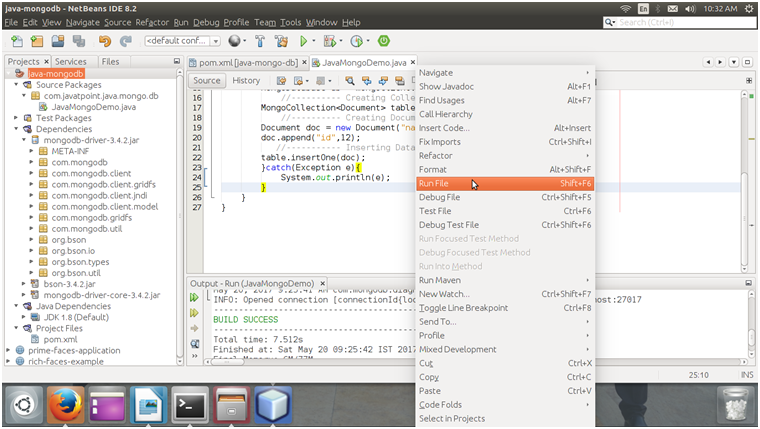The width and height of the screenshot is (760, 429).
Task: Click the Debug Project toolbar icon
Action: pos(330,41)
